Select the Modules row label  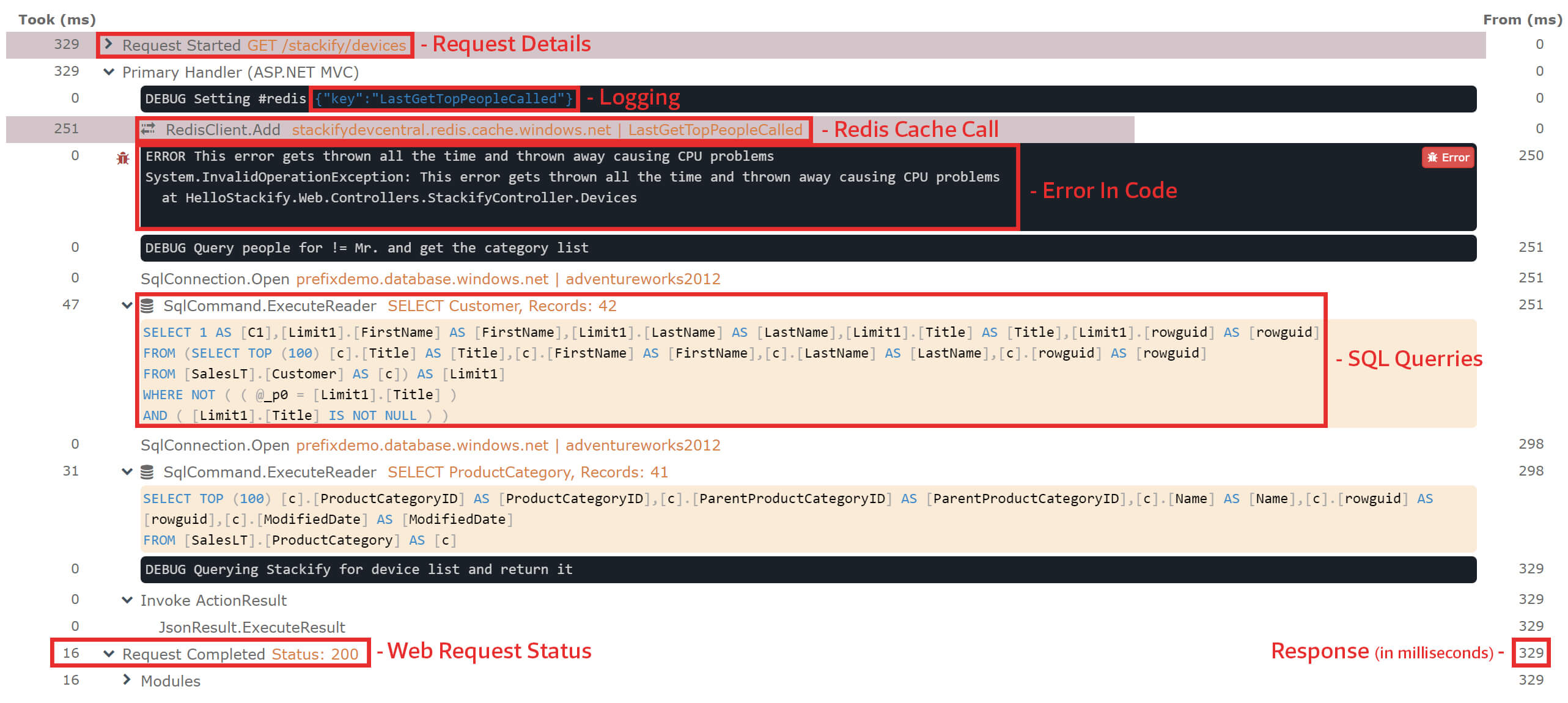tap(171, 681)
